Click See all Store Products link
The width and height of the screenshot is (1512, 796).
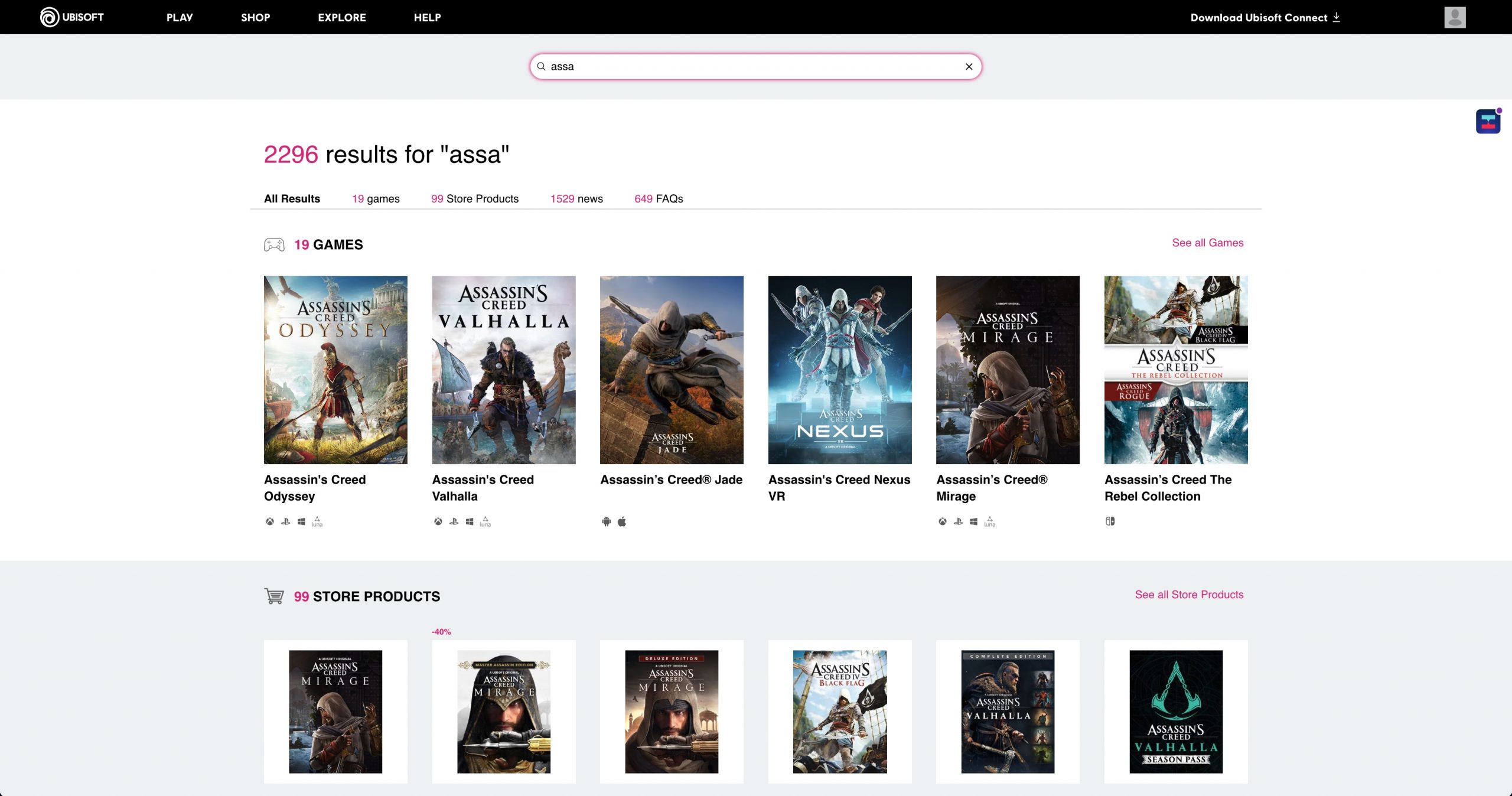[1189, 595]
